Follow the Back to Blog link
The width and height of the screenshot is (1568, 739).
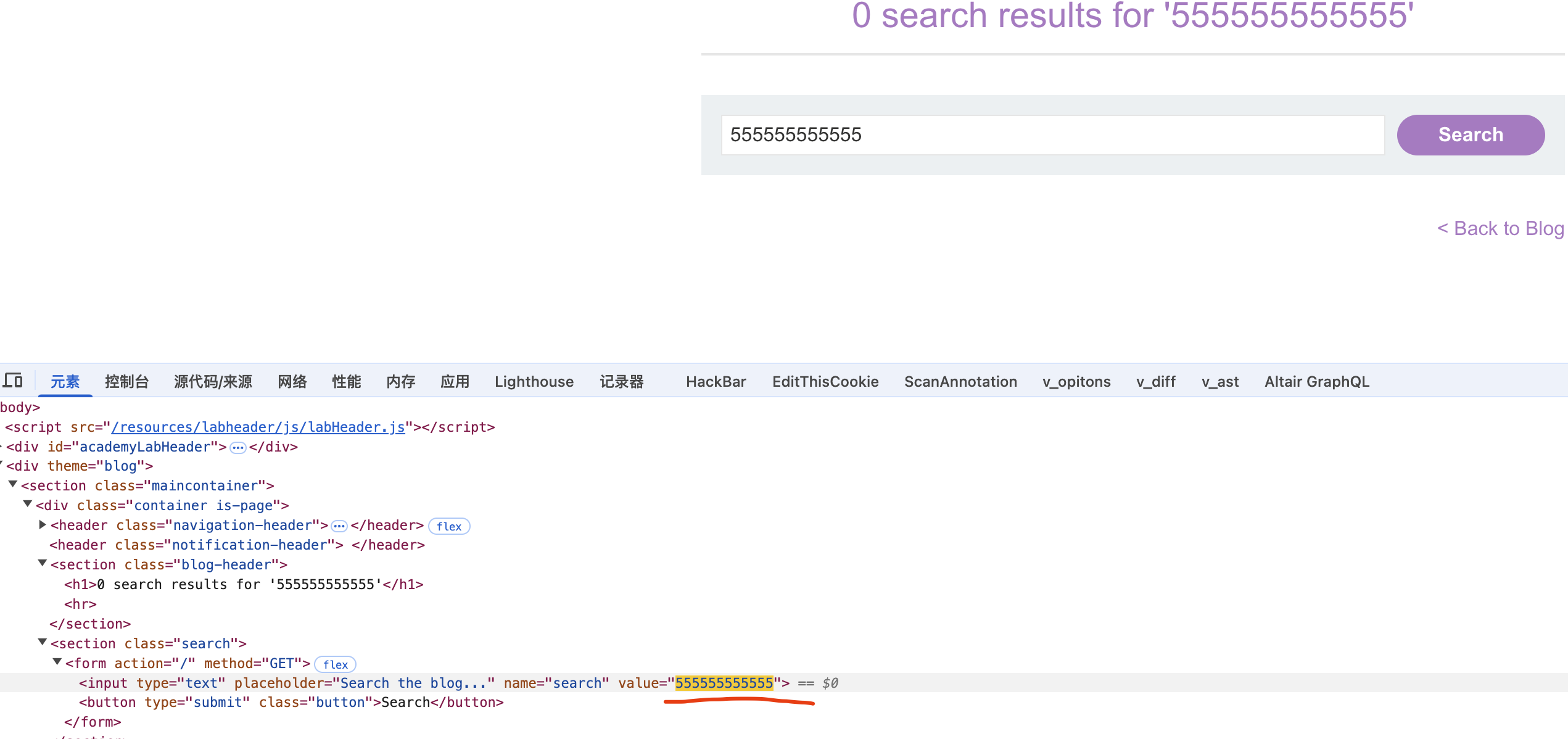tap(1500, 229)
